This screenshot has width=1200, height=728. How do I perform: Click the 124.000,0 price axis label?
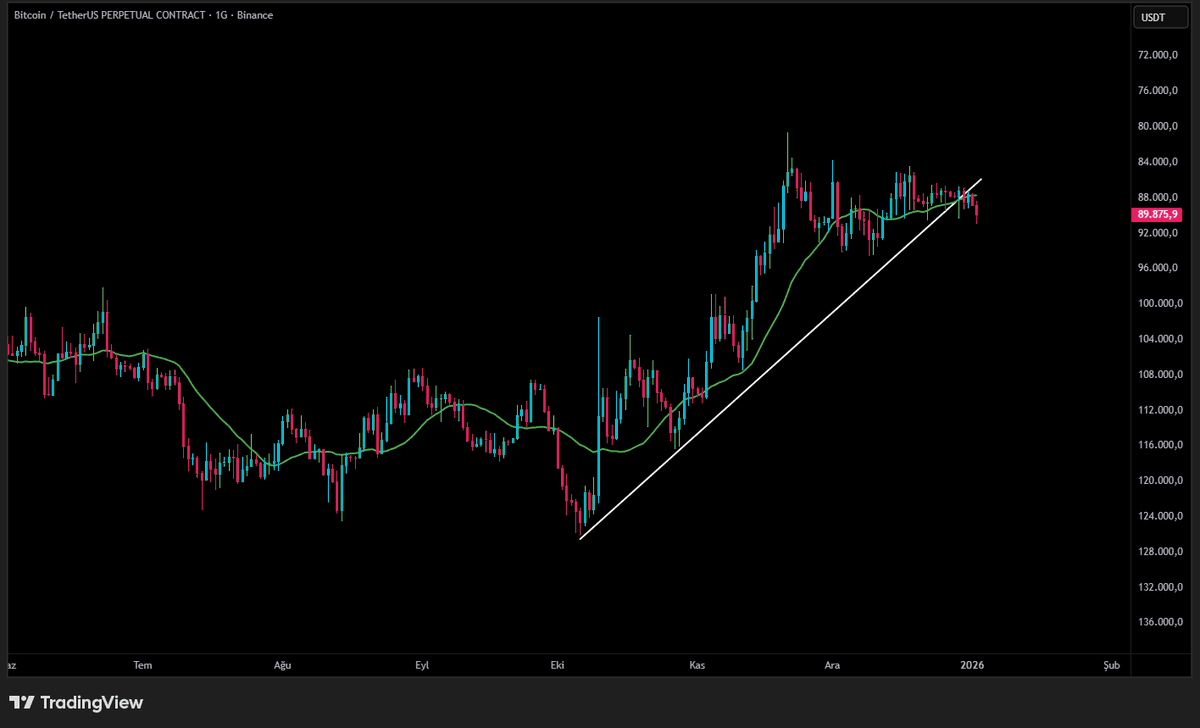tap(1158, 516)
